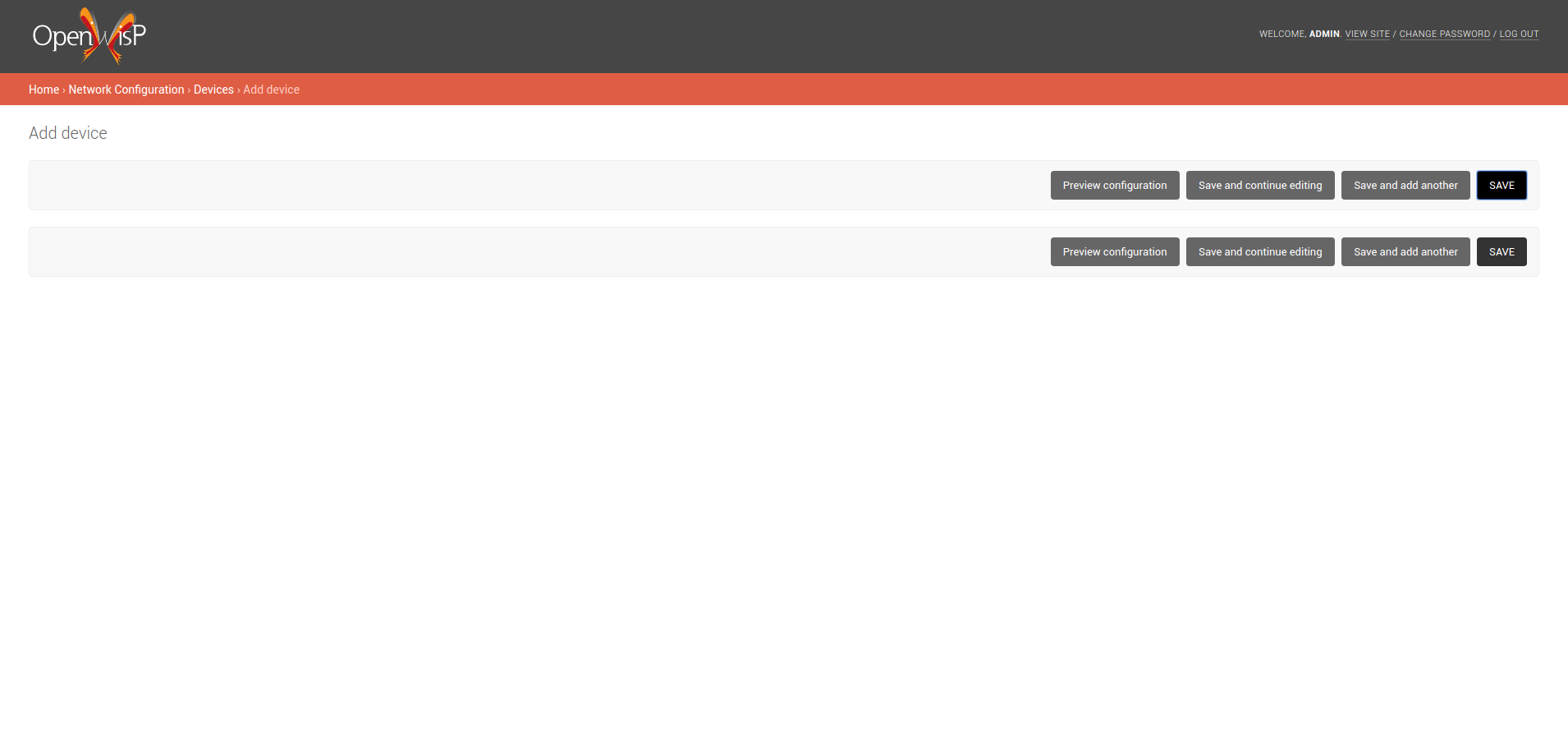Click Save and add another in bottom row
The height and width of the screenshot is (750, 1568).
1405,251
